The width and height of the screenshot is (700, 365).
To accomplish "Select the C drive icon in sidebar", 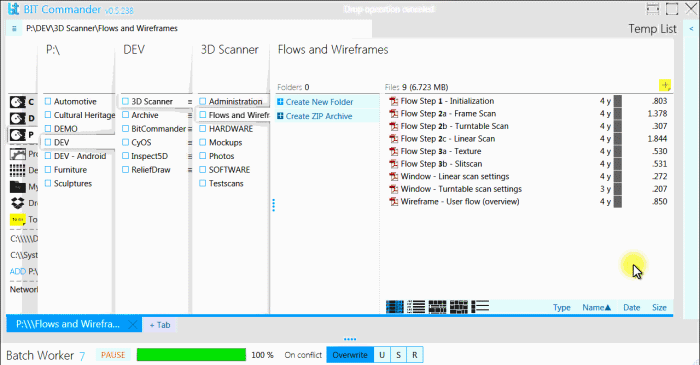I will [17, 102].
